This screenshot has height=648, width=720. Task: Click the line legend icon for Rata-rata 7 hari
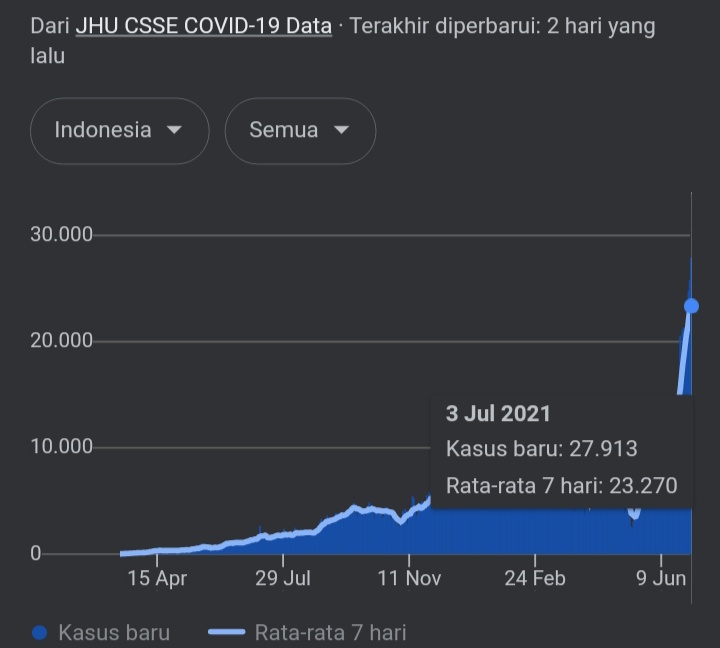click(227, 632)
